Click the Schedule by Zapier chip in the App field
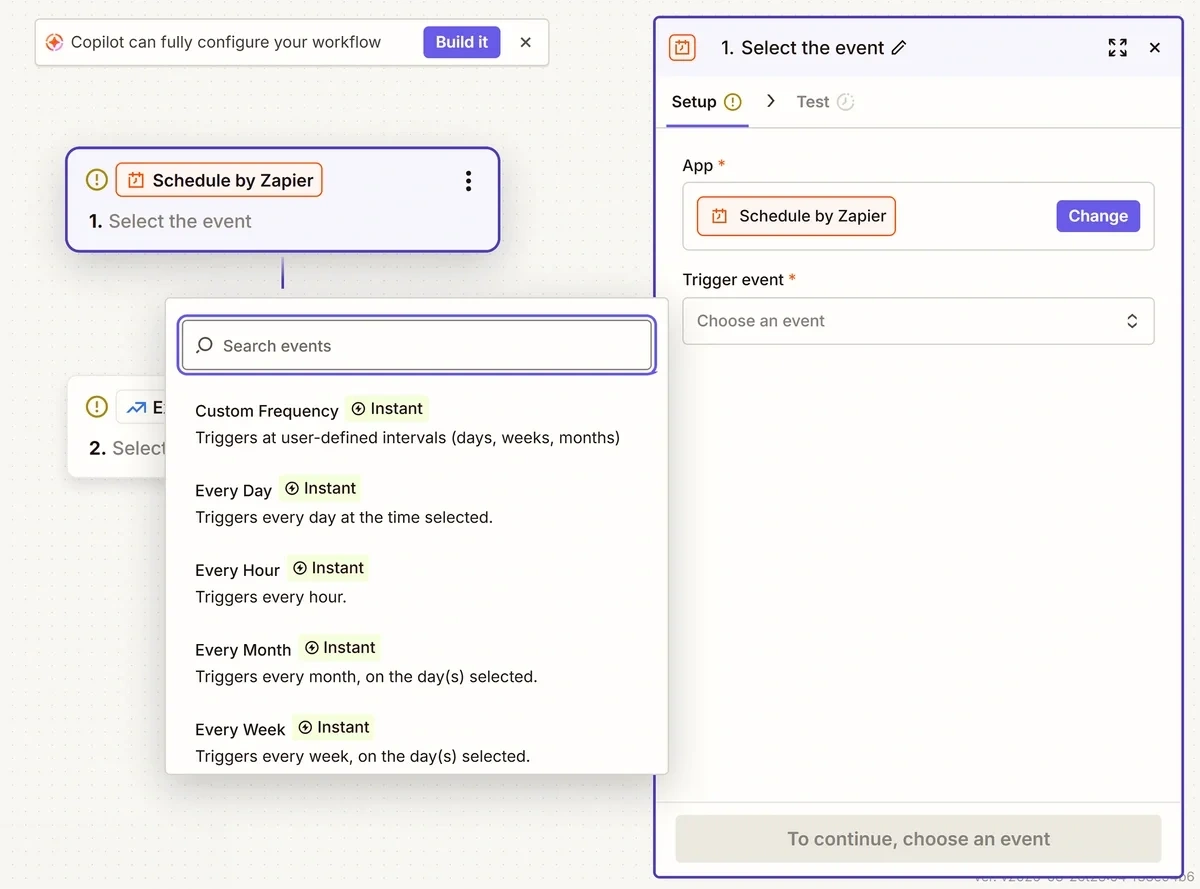The width and height of the screenshot is (1200, 889). pyautogui.click(x=796, y=216)
